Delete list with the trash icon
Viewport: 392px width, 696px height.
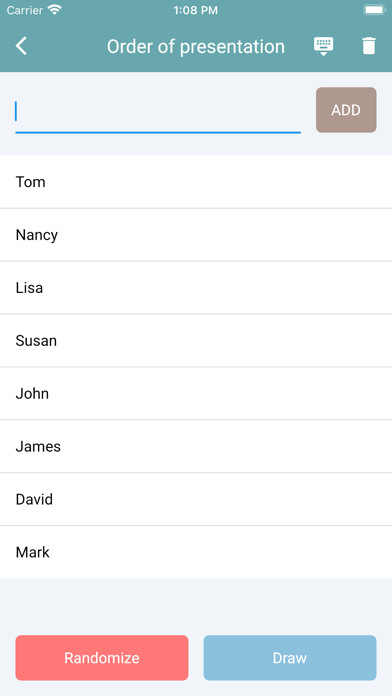tap(369, 46)
